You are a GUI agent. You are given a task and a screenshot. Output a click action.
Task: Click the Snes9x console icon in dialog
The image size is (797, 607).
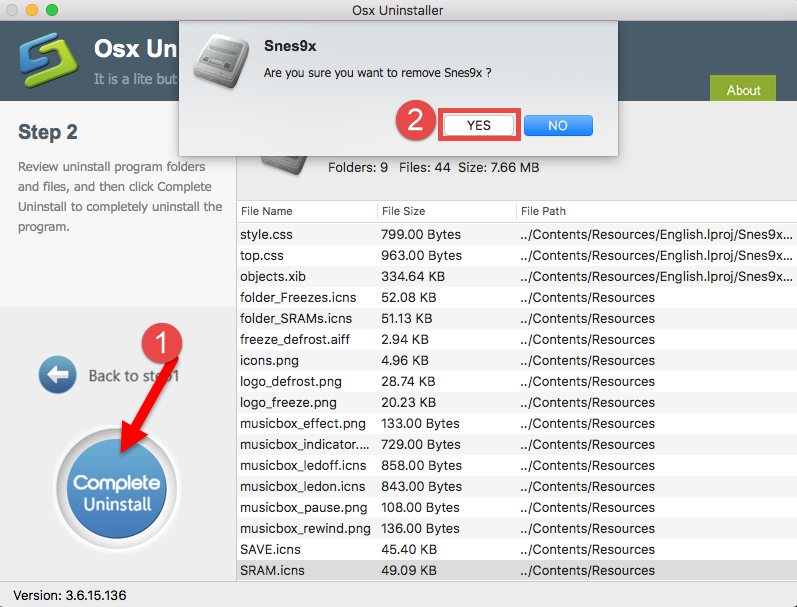(221, 61)
